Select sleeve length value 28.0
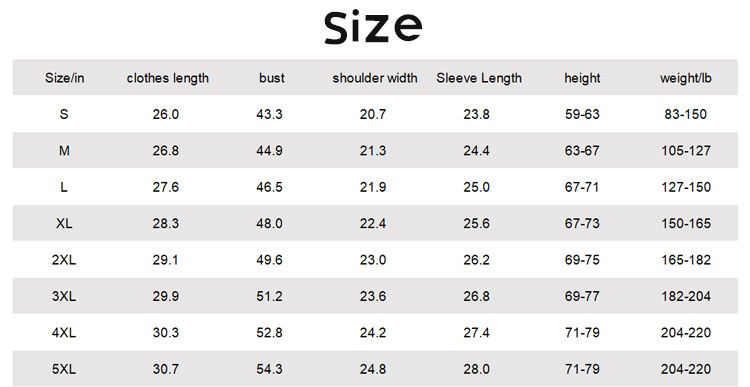The image size is (750, 387). coord(476,369)
